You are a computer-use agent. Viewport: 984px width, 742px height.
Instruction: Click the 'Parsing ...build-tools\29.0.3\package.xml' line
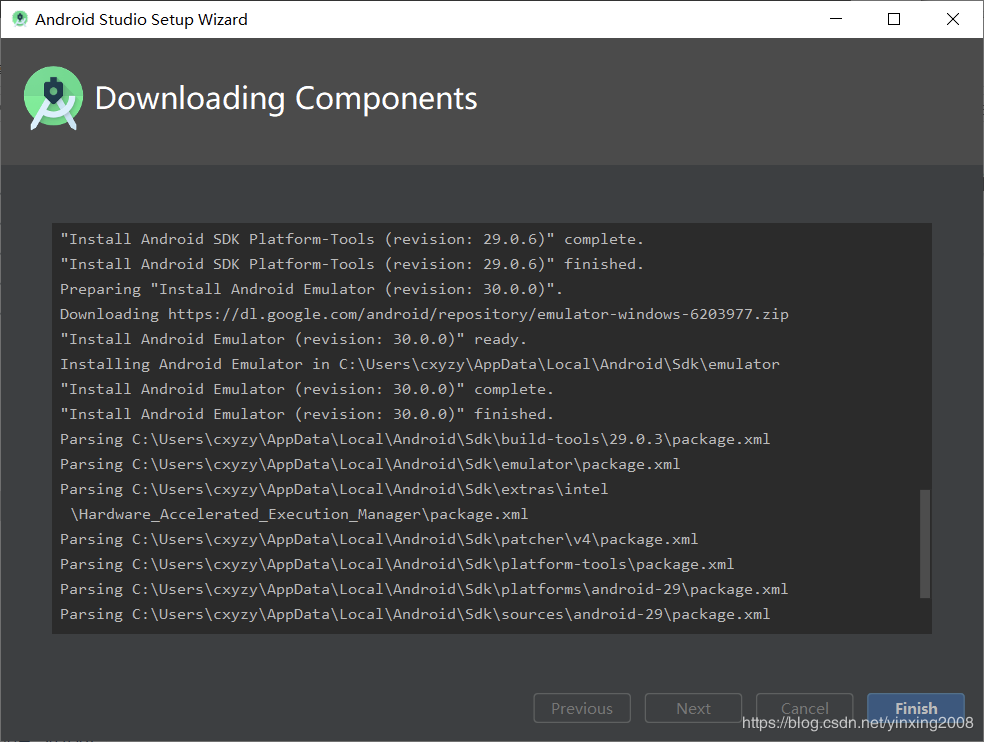(415, 439)
